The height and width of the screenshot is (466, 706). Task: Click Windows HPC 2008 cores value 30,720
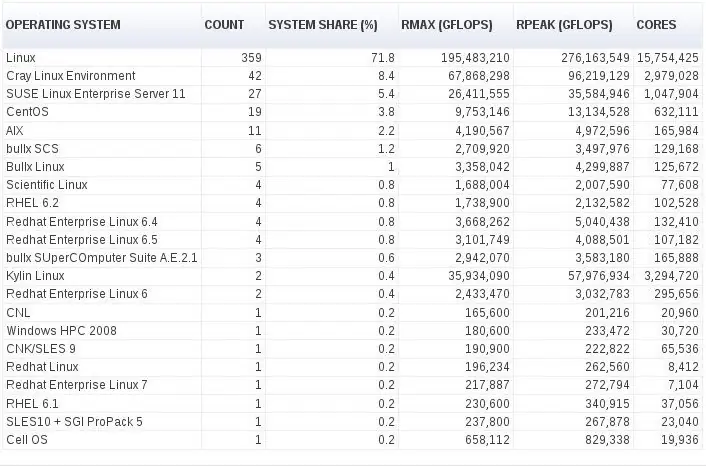tap(680, 330)
